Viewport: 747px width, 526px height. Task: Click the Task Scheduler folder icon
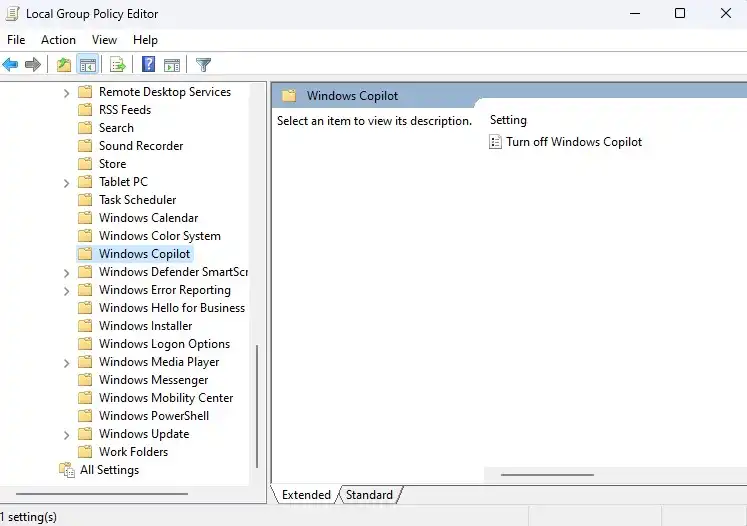(85, 200)
